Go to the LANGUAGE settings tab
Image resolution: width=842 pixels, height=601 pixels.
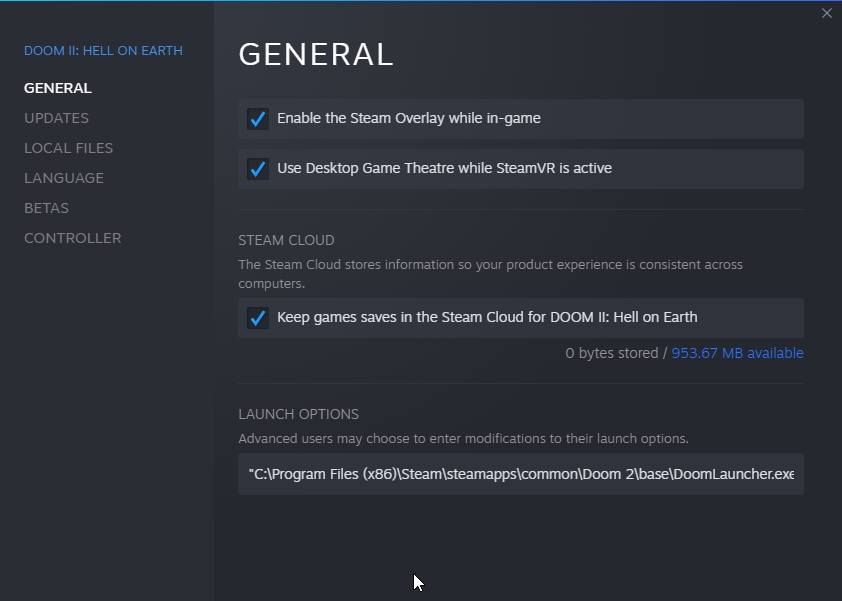point(64,178)
